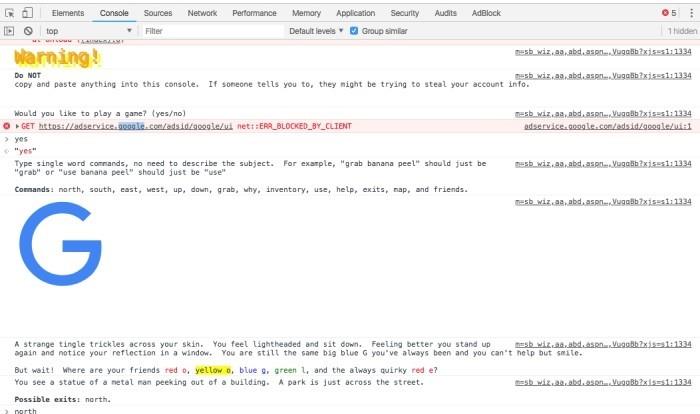This screenshot has height=414, width=700.
Task: Click the big blue Google G logo
Action: tap(60, 244)
